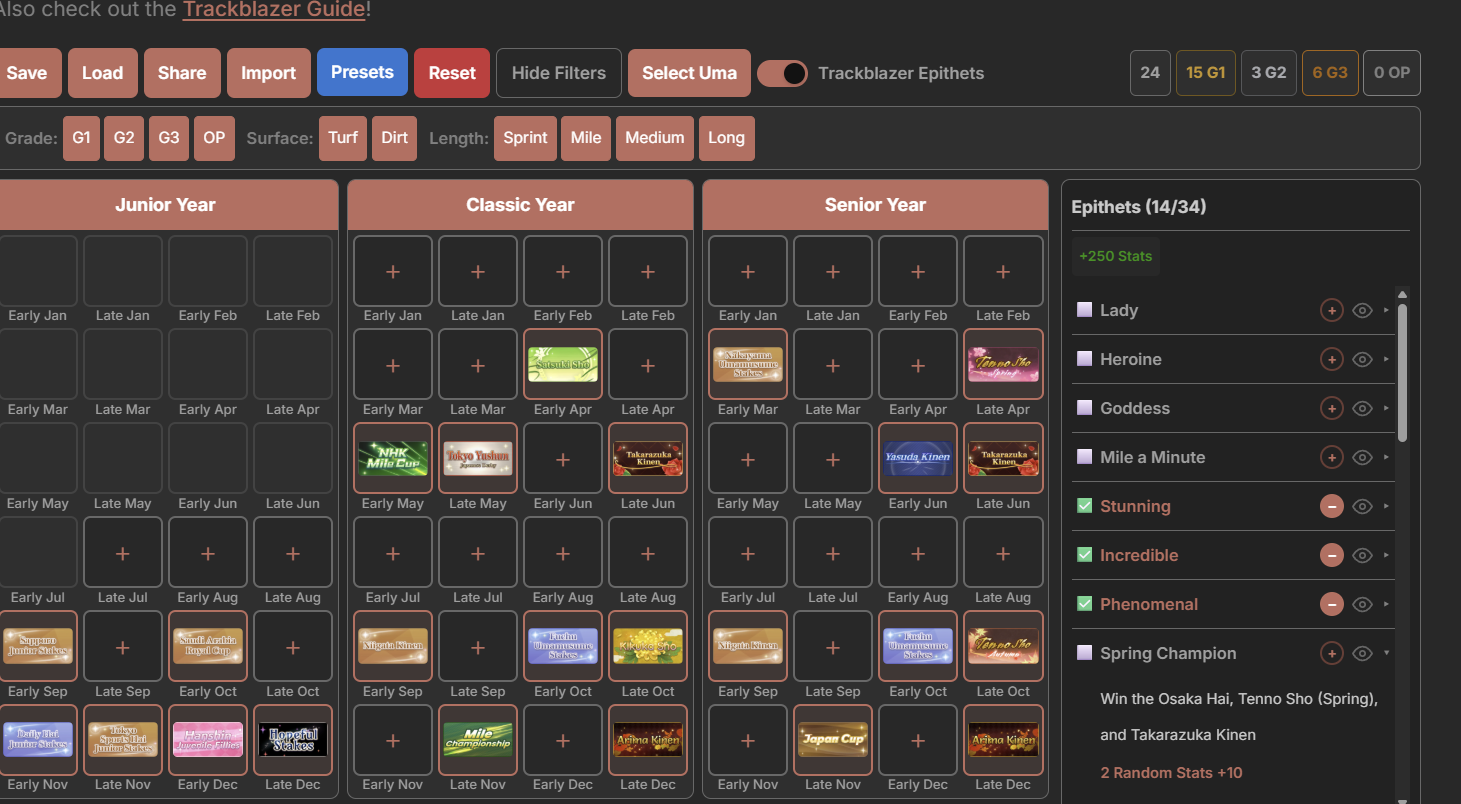The height and width of the screenshot is (804, 1461).
Task: Select Arima Kinen in the Senior Year column
Action: 1003,740
